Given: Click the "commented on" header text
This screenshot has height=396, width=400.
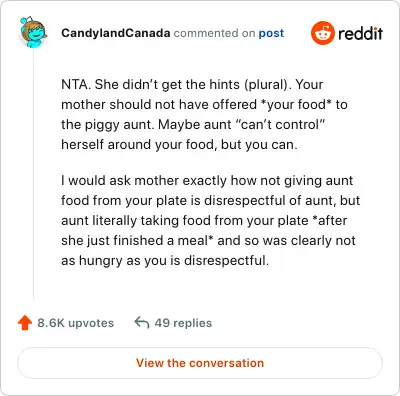Looking at the screenshot, I should (215, 33).
